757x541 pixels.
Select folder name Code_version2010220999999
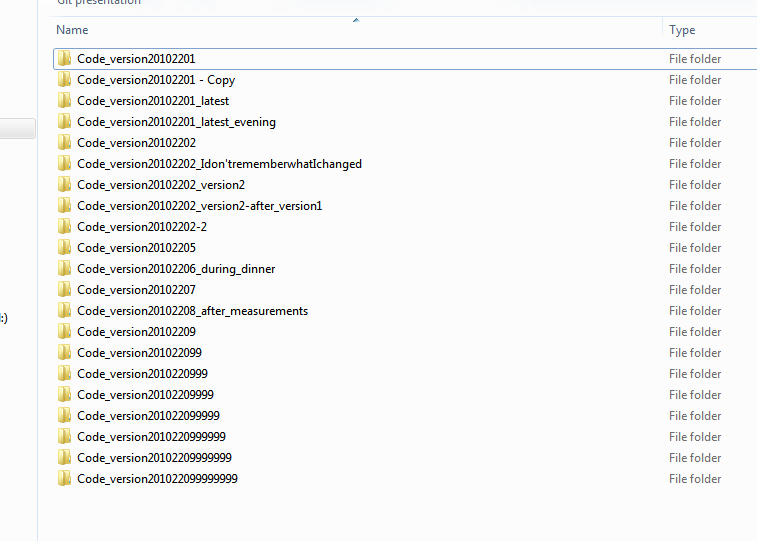[152, 437]
